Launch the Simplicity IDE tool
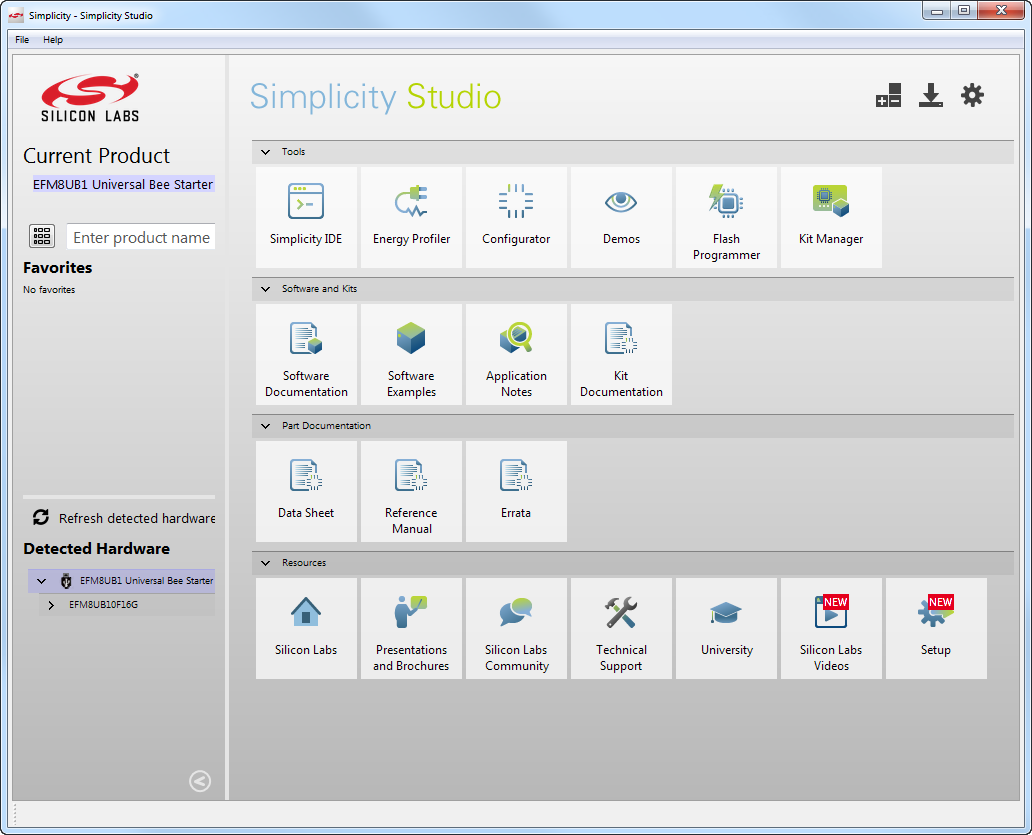Screen dimensions: 1032x835 pos(306,216)
